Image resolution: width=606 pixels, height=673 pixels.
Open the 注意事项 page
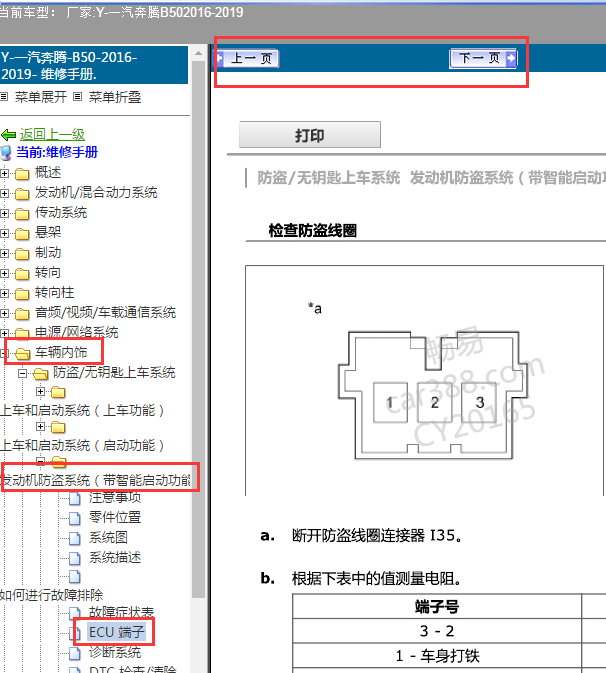coord(115,497)
